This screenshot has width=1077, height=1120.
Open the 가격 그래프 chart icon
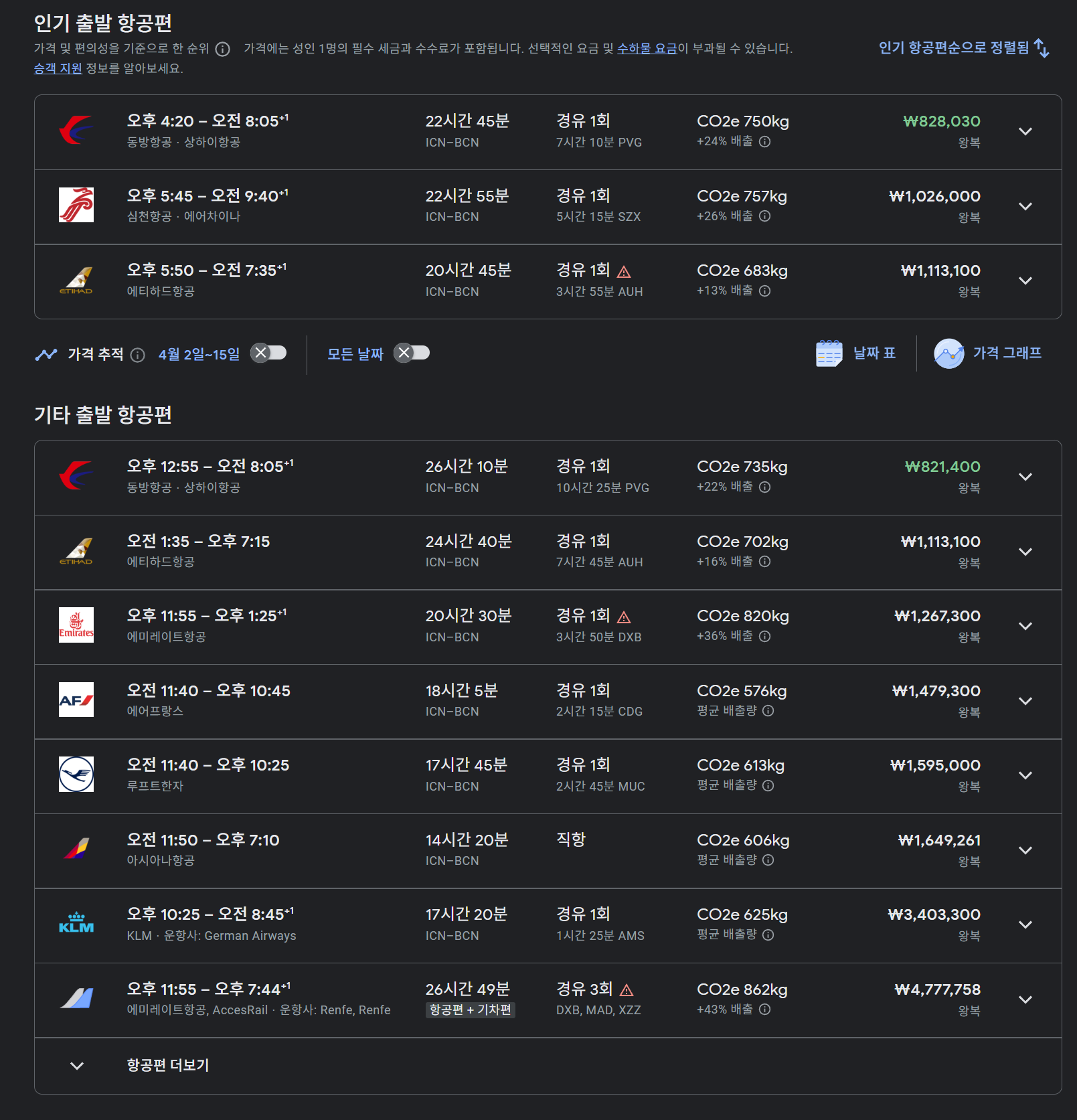948,353
